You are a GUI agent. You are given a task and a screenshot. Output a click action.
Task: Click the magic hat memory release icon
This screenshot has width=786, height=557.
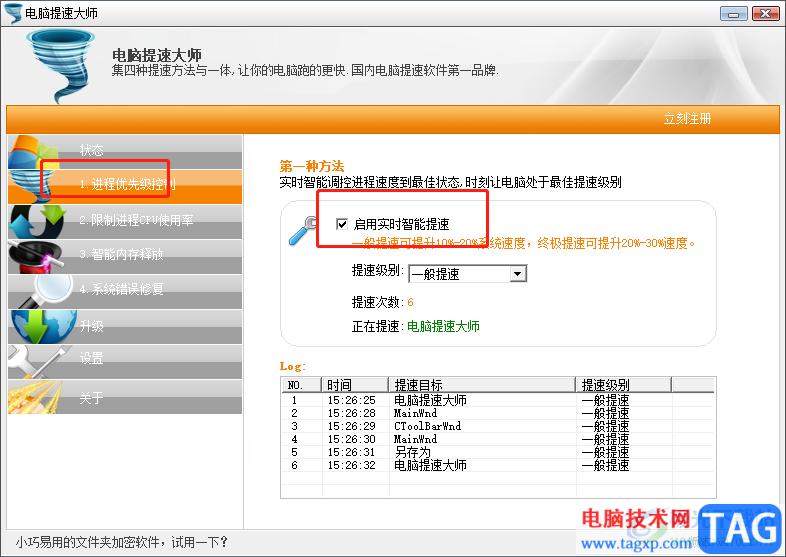[35, 257]
